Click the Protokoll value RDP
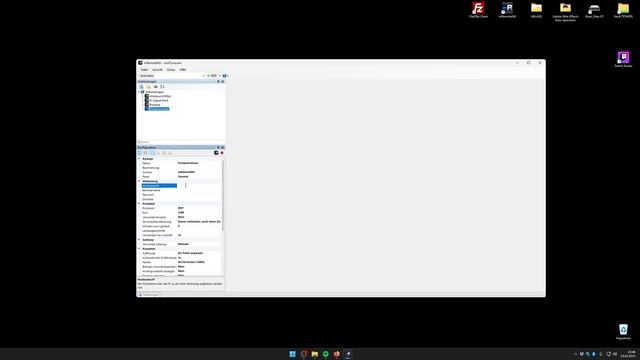This screenshot has height=360, width=640. coord(199,208)
